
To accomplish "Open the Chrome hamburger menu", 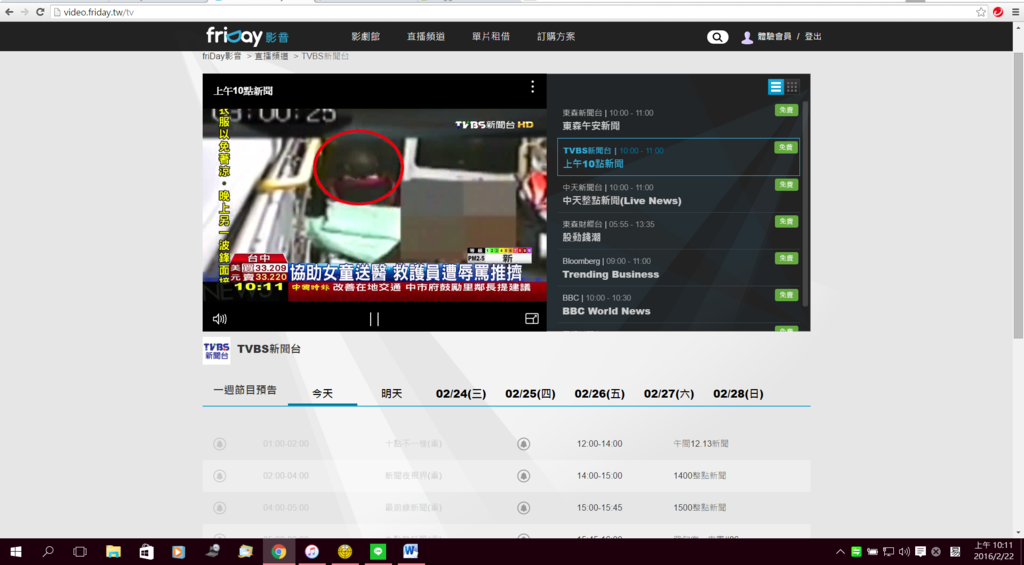I will coord(1015,12).
